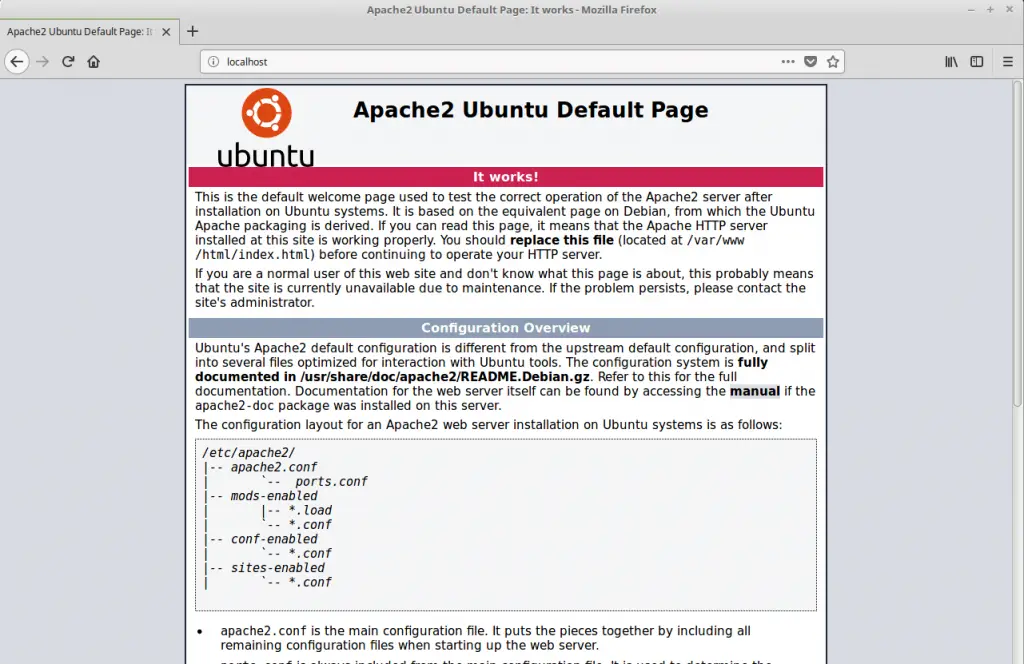The height and width of the screenshot is (664, 1024).
Task: Minimize the Firefox window
Action: (x=971, y=10)
